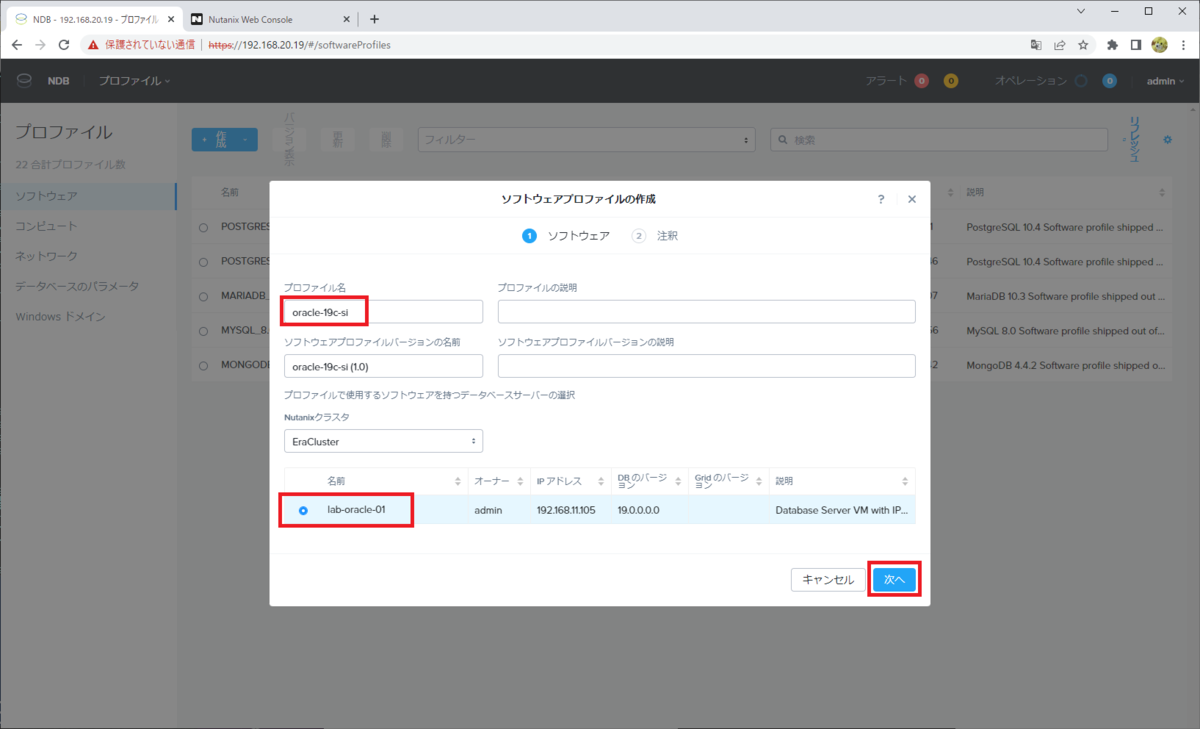Viewport: 1200px width, 729px height.
Task: Click the yellow alert count badge
Action: [951, 81]
